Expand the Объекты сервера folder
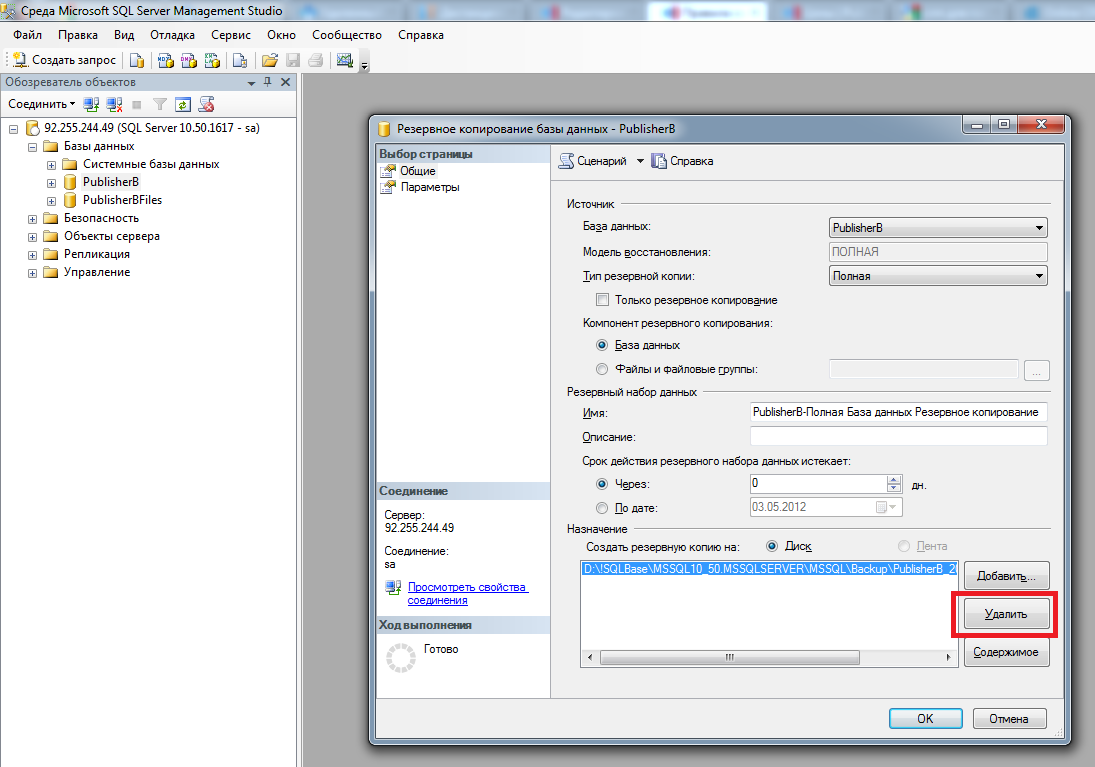 (32, 238)
